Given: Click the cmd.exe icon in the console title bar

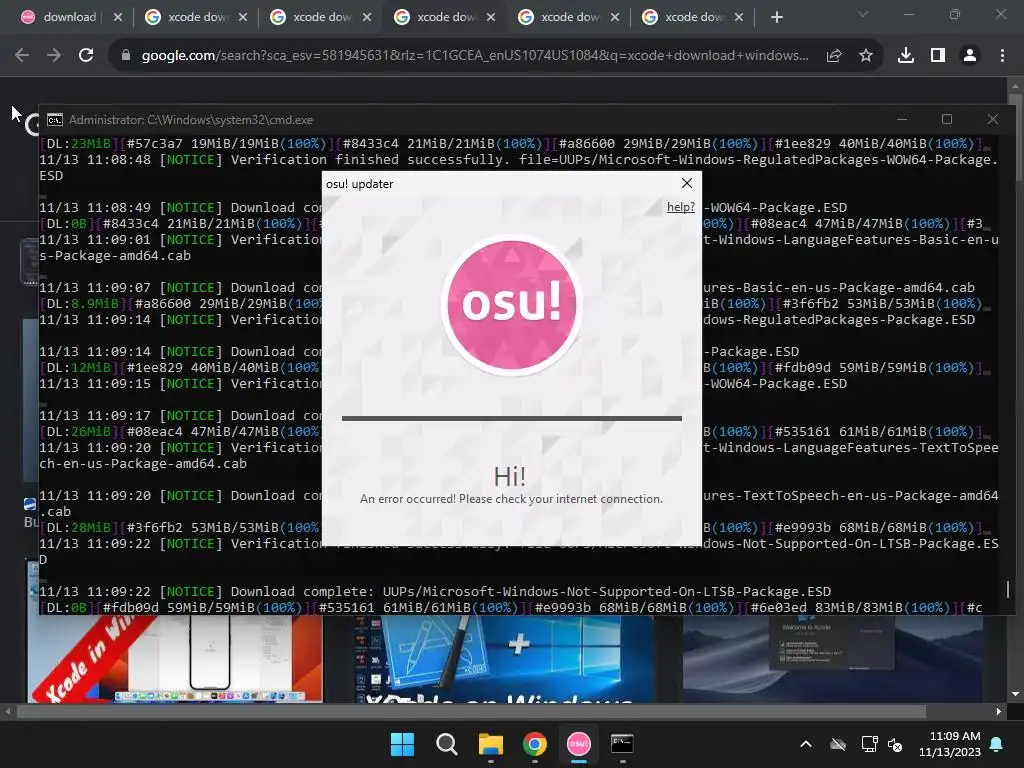Looking at the screenshot, I should (55, 120).
